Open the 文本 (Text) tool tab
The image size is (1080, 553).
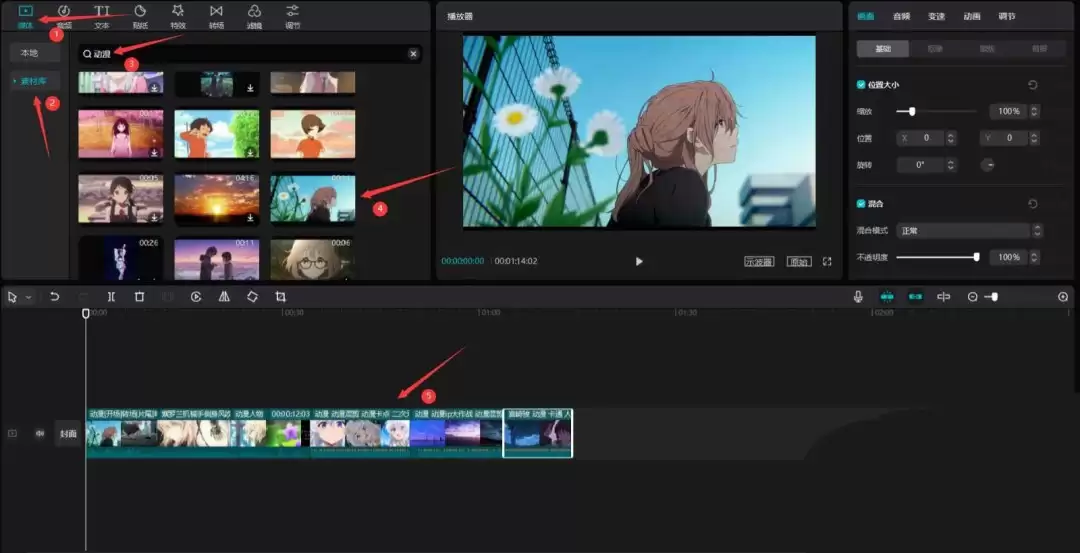pos(102,15)
